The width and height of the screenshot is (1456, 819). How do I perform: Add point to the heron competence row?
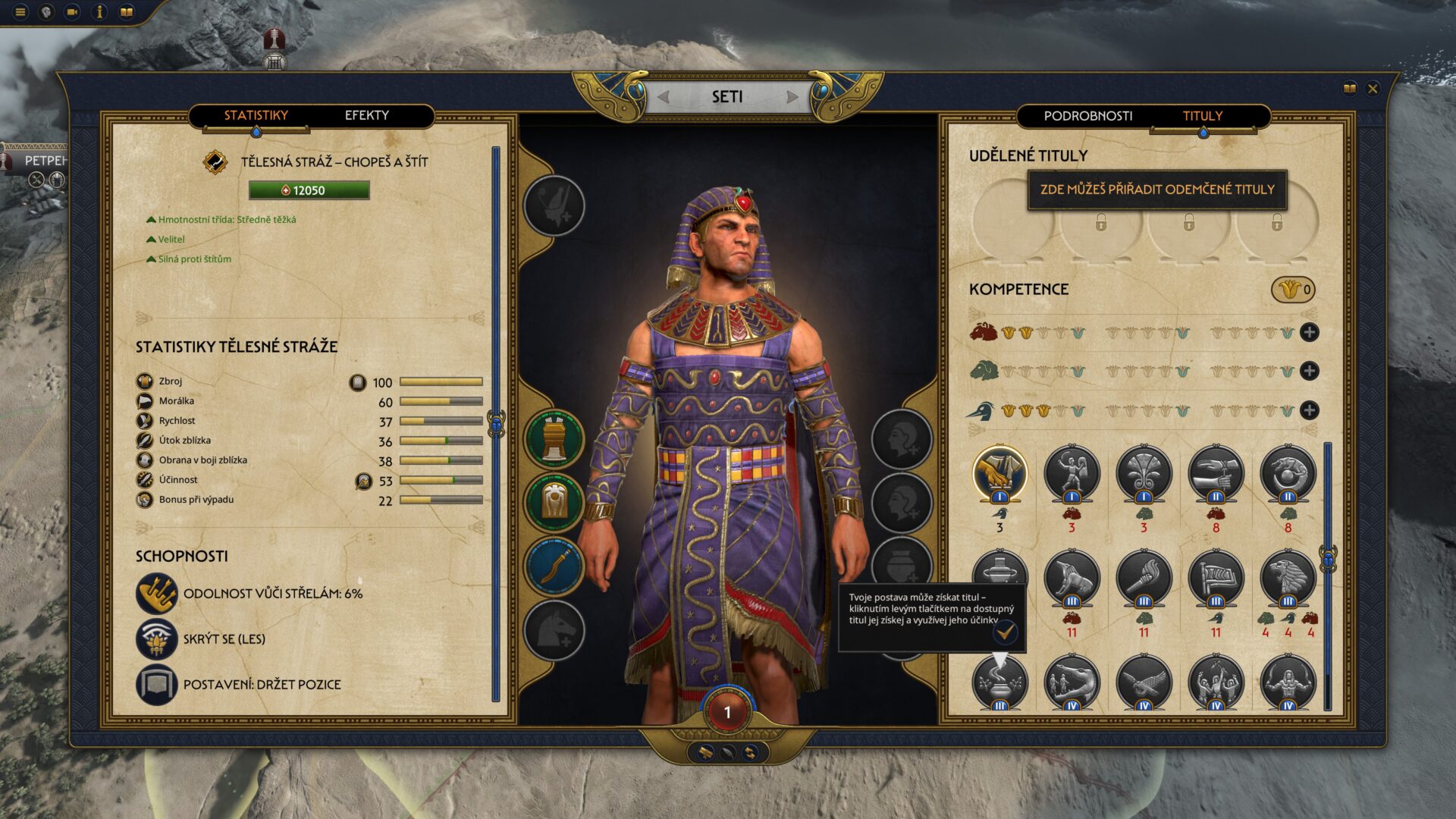(x=1309, y=410)
